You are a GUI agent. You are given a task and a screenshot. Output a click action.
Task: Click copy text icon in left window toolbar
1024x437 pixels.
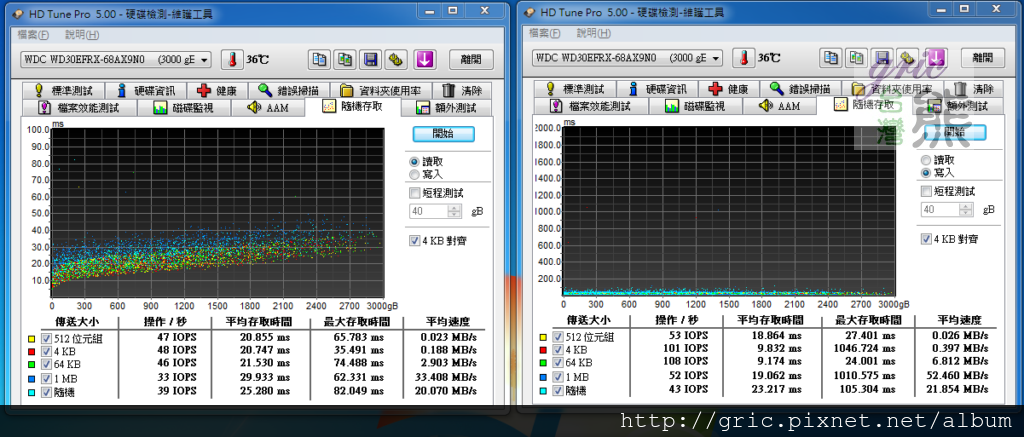(x=319, y=59)
